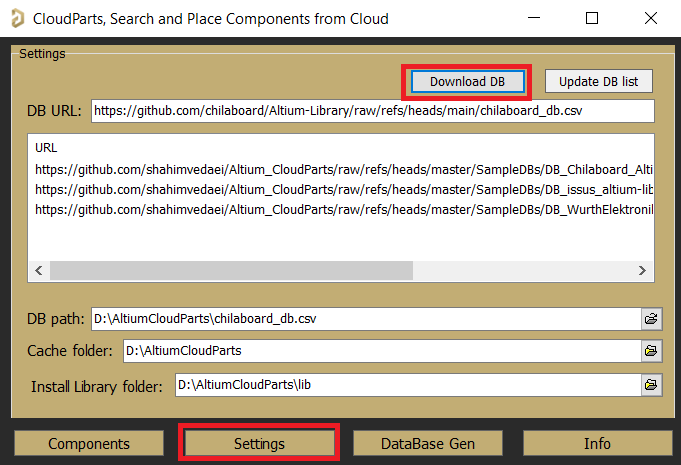Browse for Cache folder icon
The width and height of the screenshot is (681, 465).
[651, 351]
